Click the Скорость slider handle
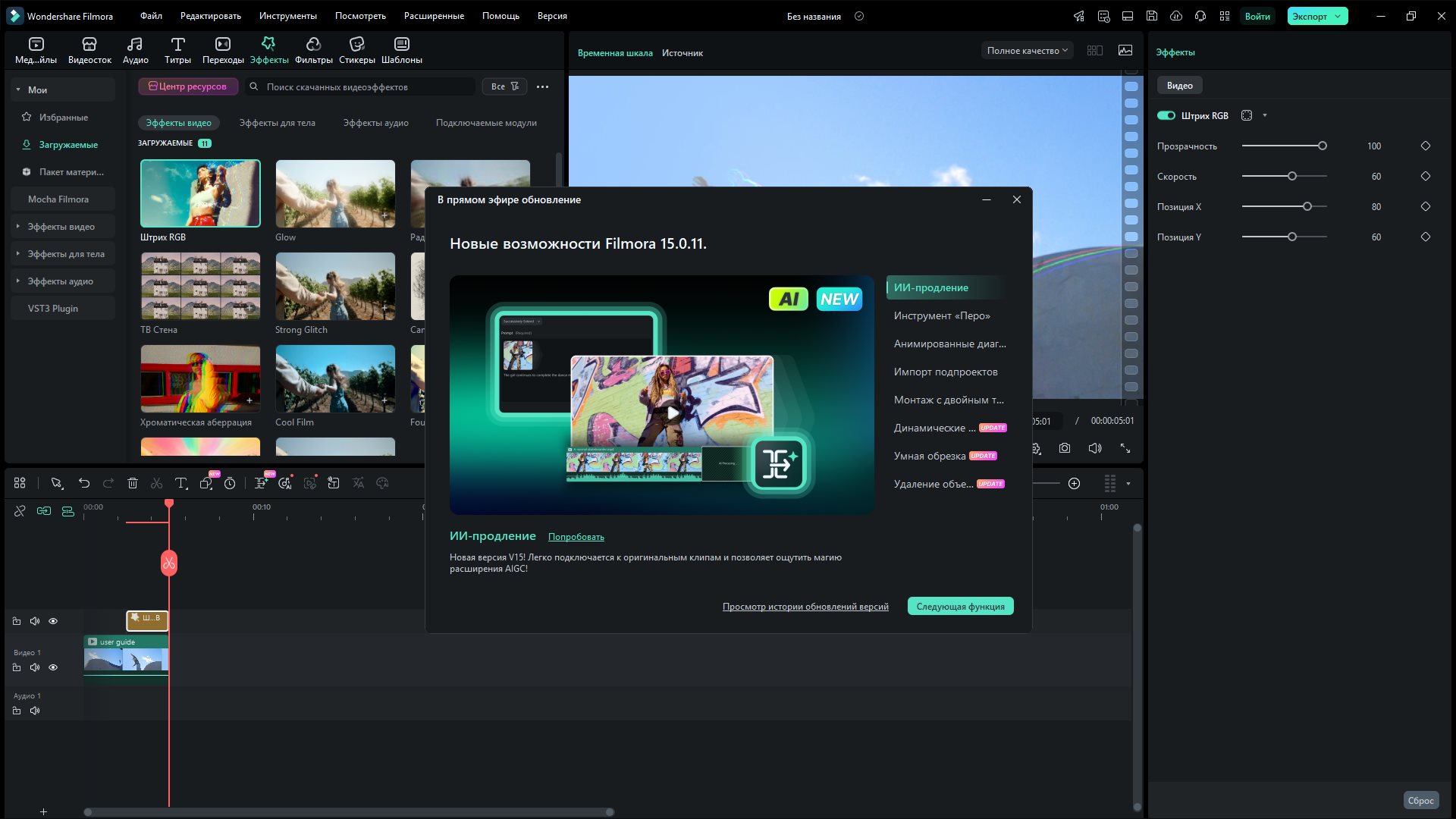The image size is (1456, 819). point(1292,177)
